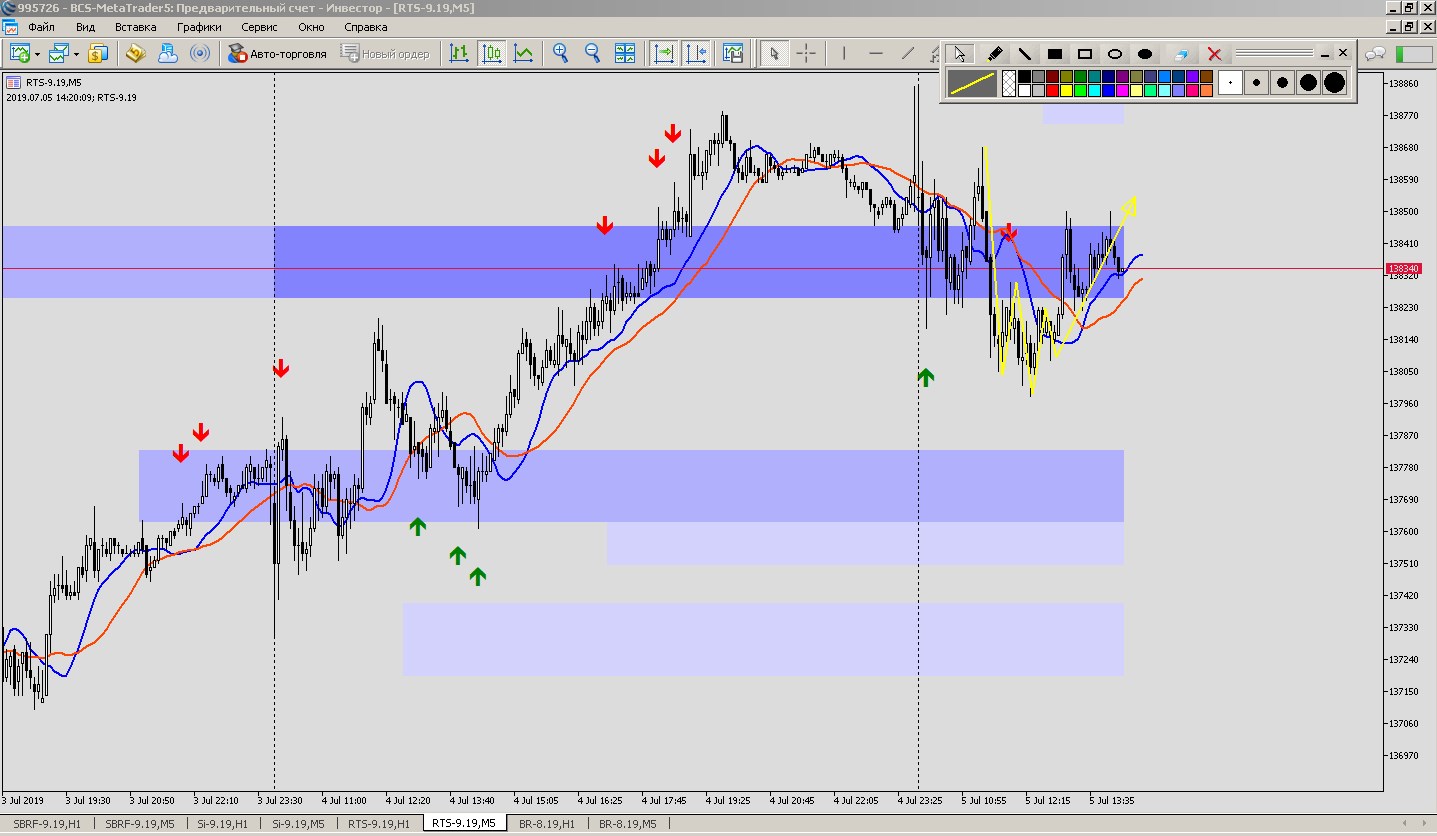Select the trendline drawing tool
This screenshot has width=1437, height=836.
click(908, 53)
